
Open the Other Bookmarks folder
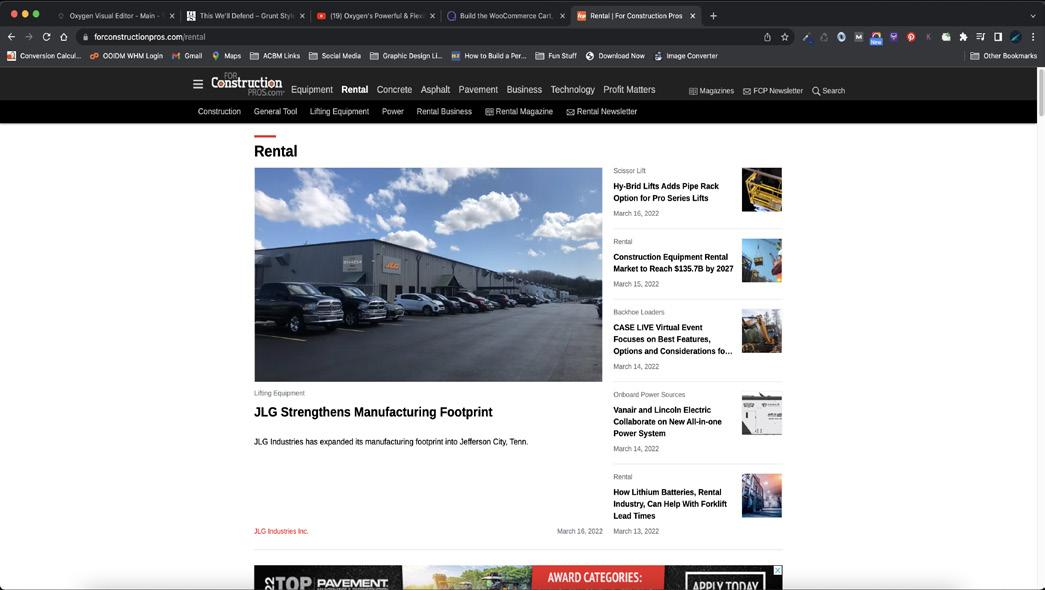[1003, 56]
